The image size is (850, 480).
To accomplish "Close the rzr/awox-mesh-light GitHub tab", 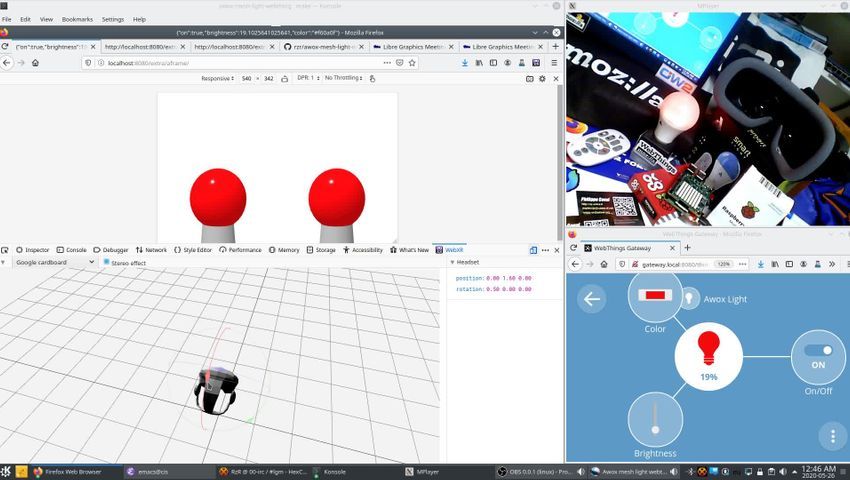I will 362,47.
